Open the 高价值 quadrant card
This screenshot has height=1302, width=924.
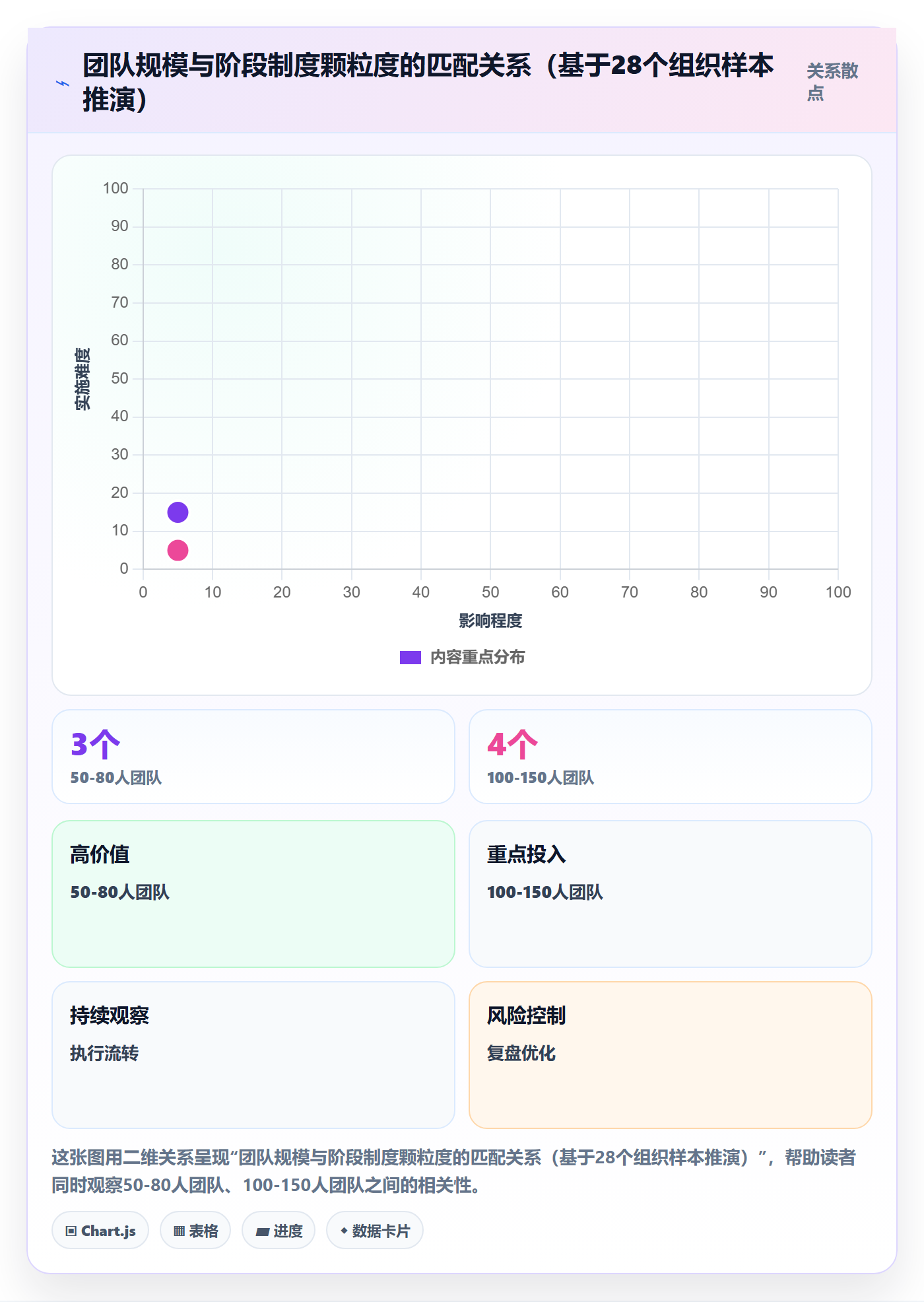(x=253, y=894)
